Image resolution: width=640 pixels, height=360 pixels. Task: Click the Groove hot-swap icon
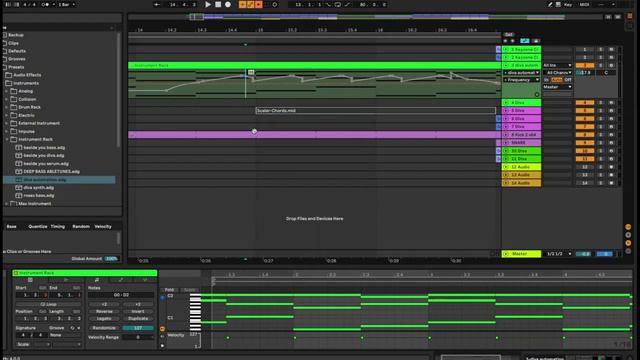coord(73,328)
